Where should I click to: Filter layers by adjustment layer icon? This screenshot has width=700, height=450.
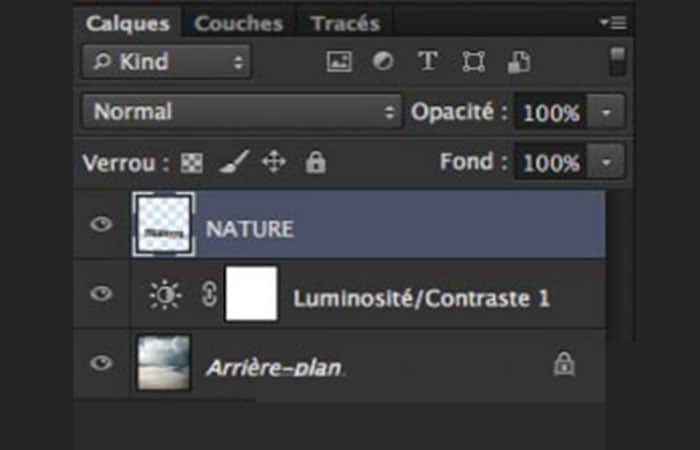click(x=383, y=62)
